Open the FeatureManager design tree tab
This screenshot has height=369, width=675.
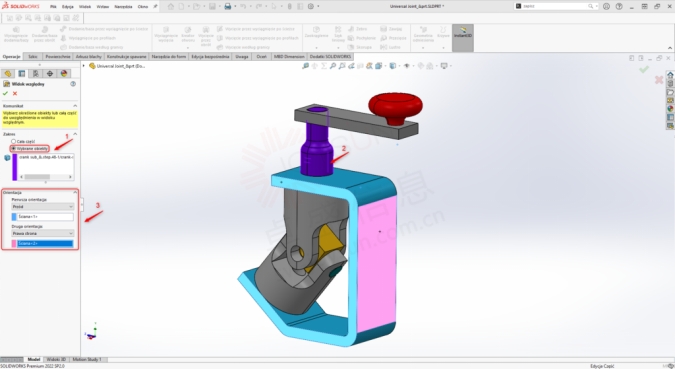tap(8, 74)
